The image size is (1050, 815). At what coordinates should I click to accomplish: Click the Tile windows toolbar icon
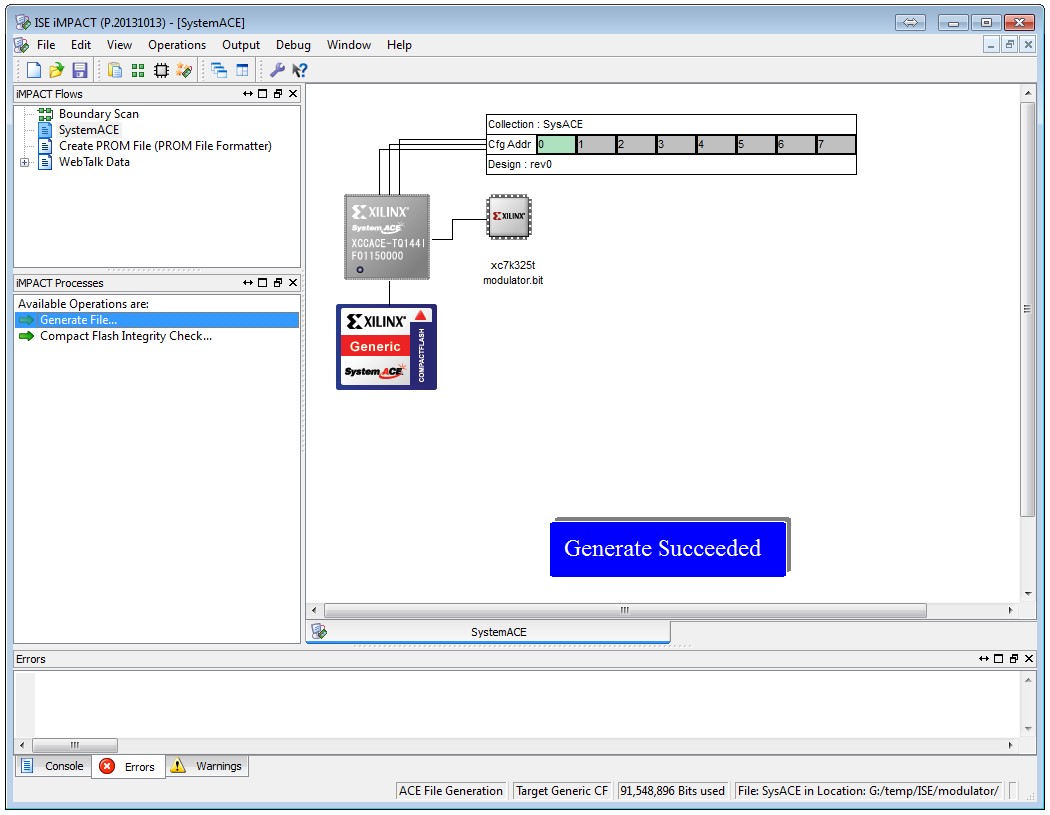click(x=242, y=70)
